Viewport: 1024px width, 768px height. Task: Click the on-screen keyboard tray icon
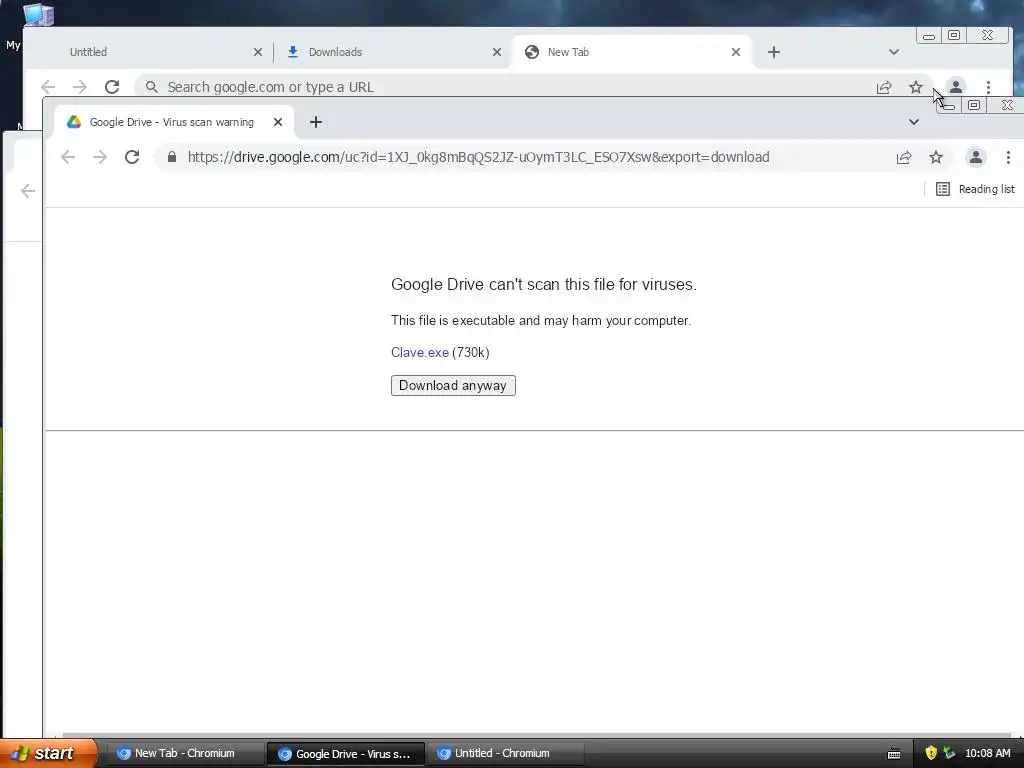(x=894, y=754)
